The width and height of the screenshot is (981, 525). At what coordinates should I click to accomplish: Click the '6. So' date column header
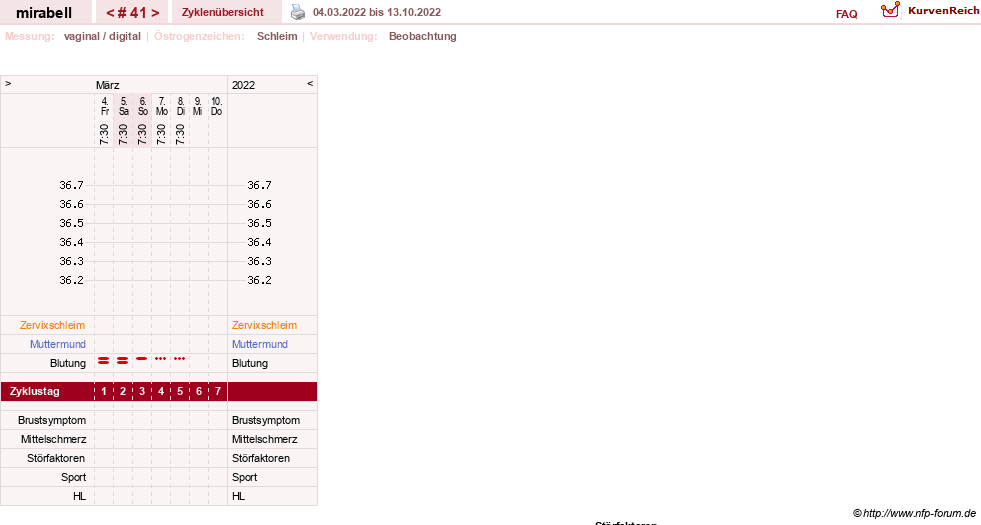tap(143, 106)
